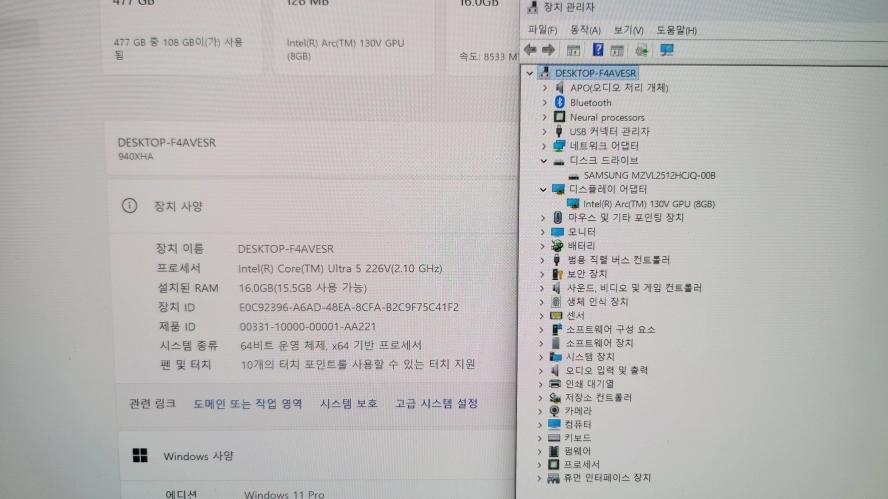The height and width of the screenshot is (499, 888).
Task: Click the Back arrow in Device Manager toolbar
Action: (530, 50)
